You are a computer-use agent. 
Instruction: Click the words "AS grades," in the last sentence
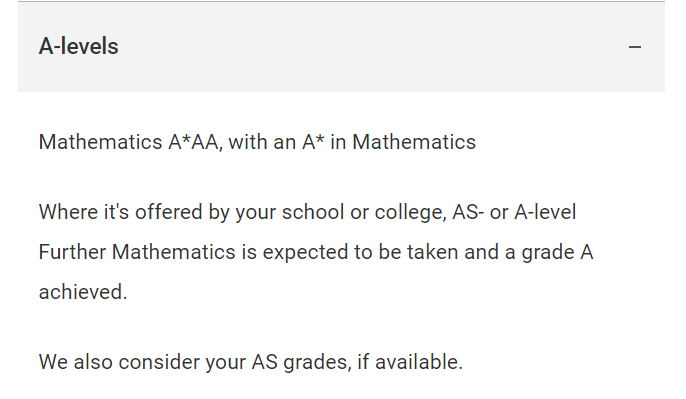pos(302,362)
